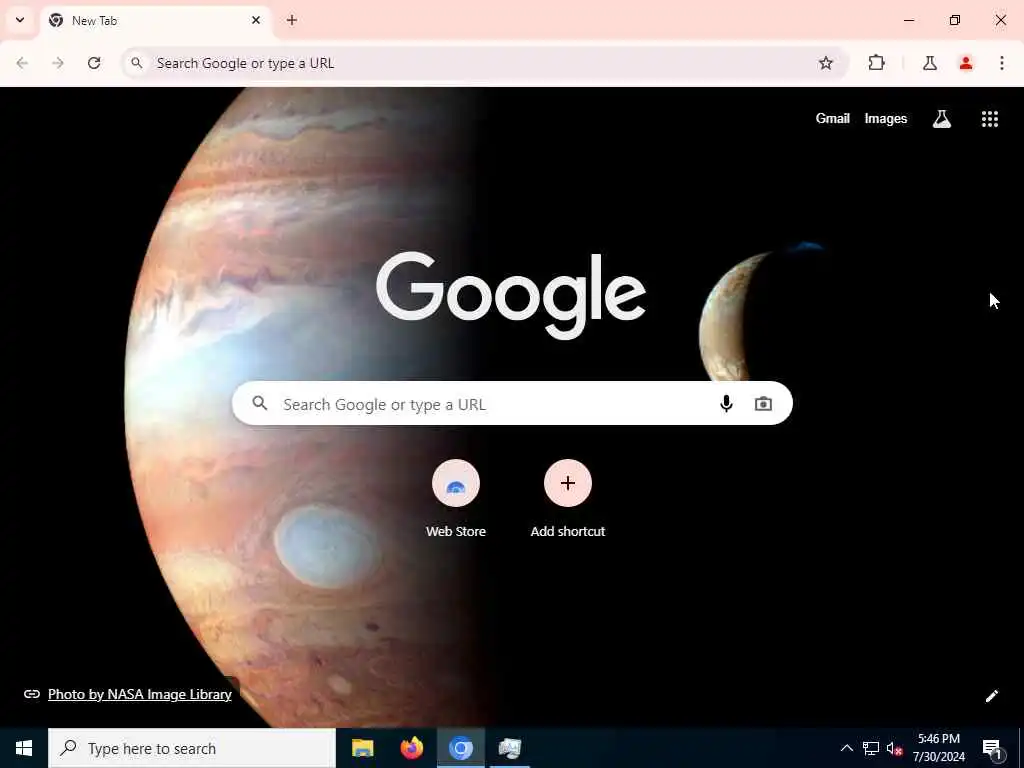Screen dimensions: 1024x768
Task: Select the New Tab browser tab
Action: tap(156, 20)
